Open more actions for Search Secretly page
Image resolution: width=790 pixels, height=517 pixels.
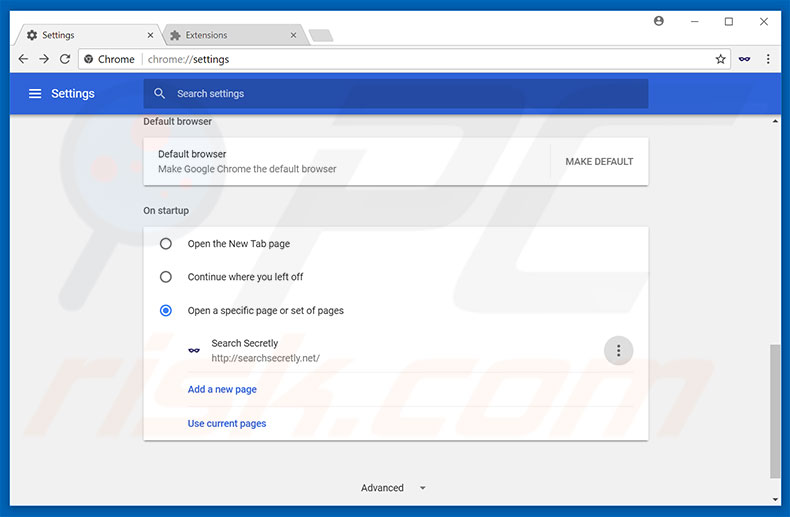(618, 350)
